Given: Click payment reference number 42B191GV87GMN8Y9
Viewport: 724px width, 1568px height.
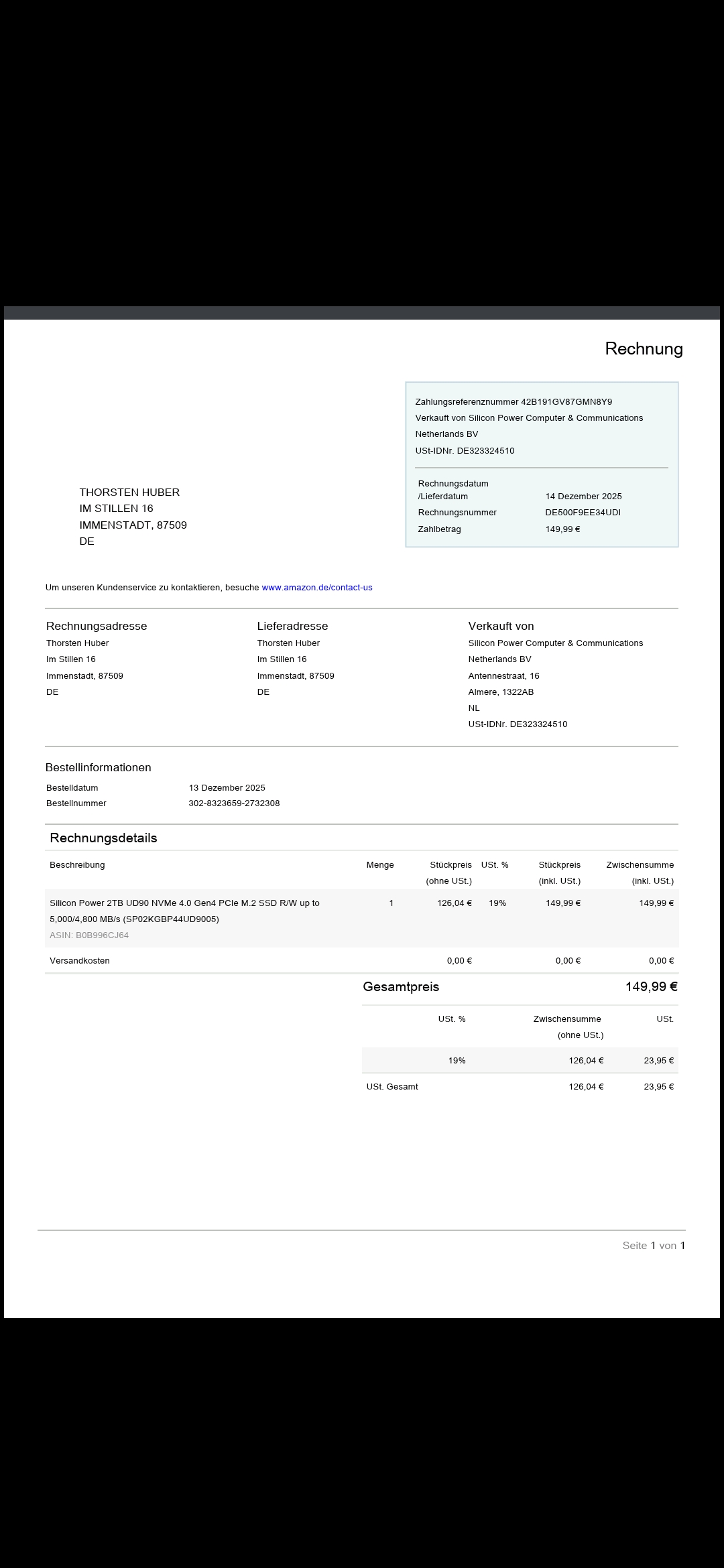Looking at the screenshot, I should point(566,402).
